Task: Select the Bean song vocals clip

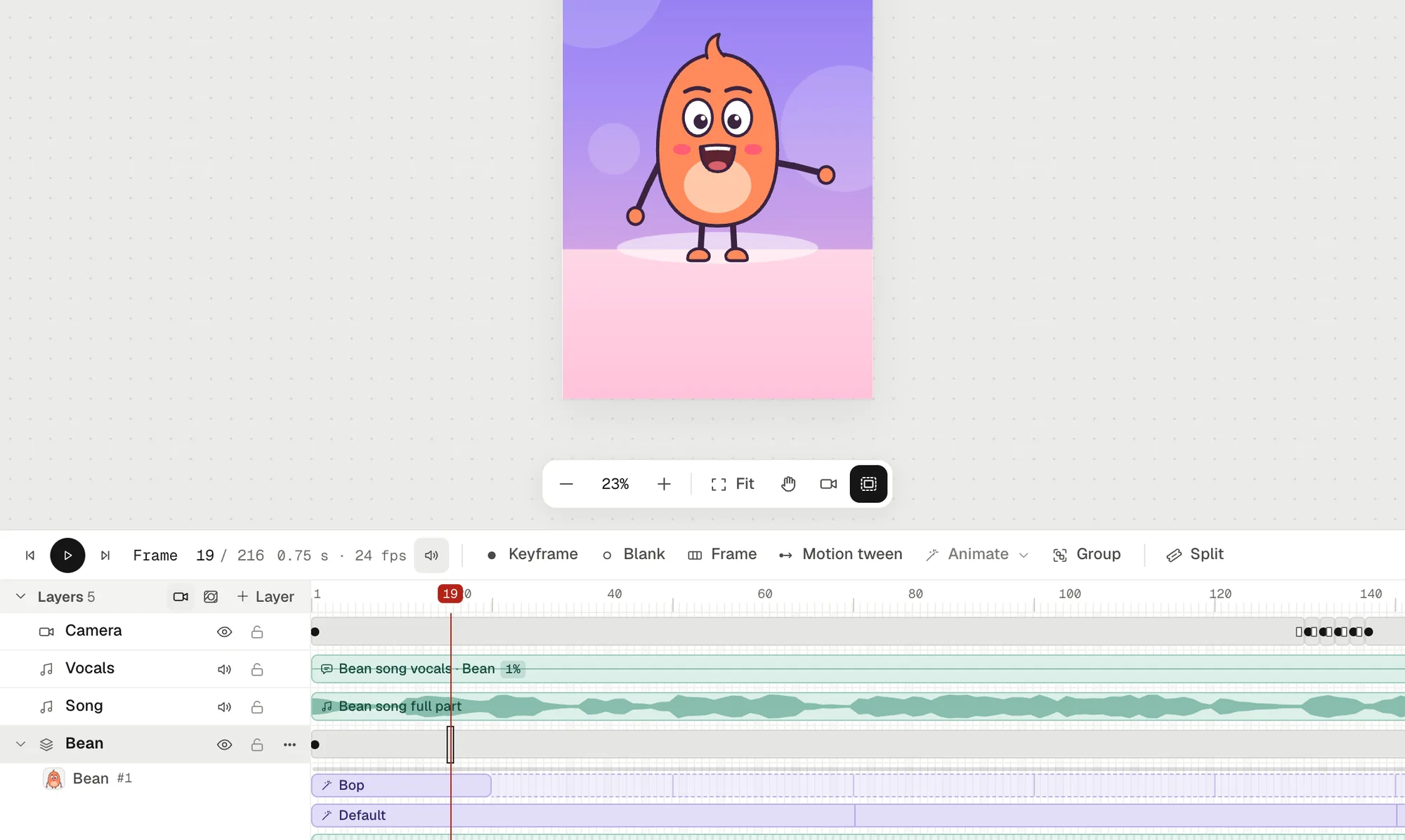Action: 858,669
